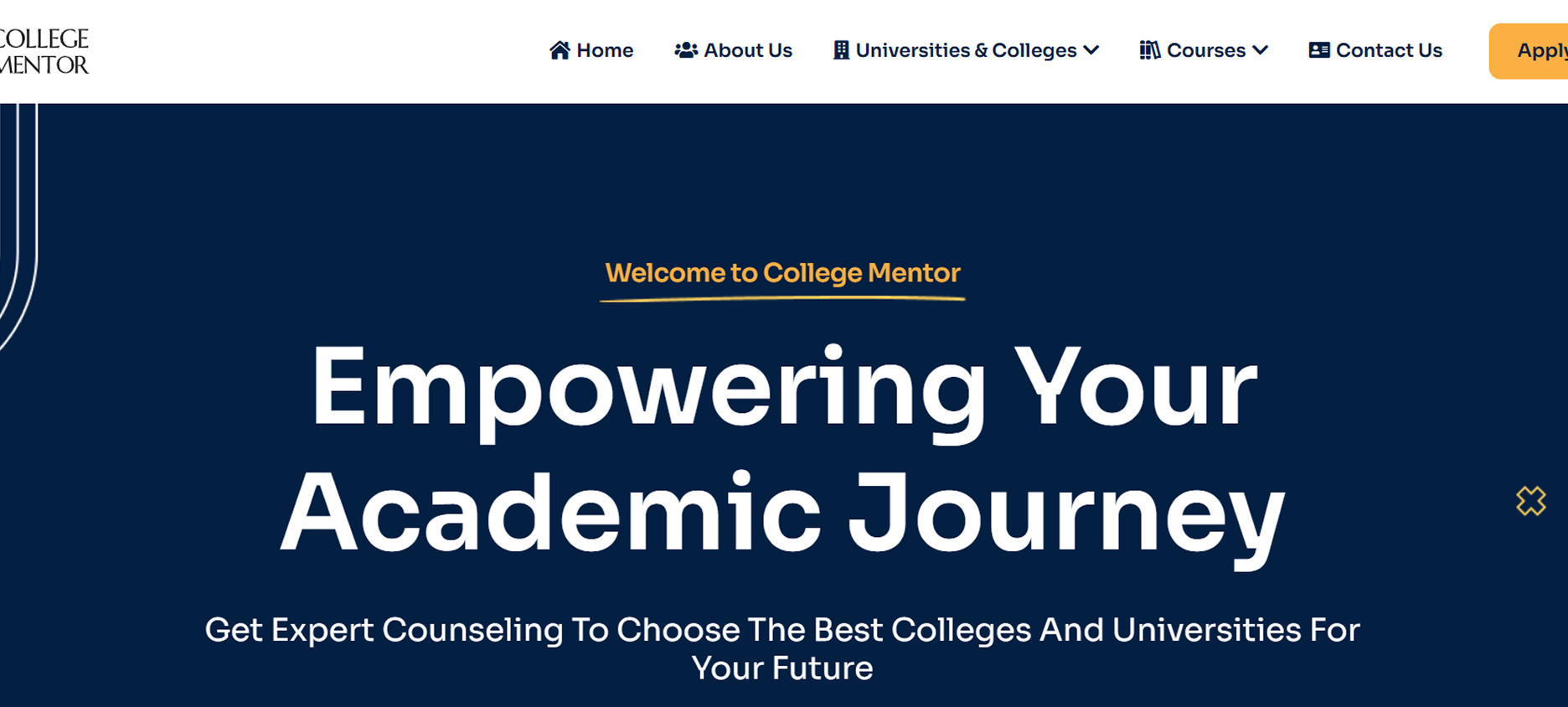Open the Contact Us text link
This screenshot has height=707, width=1568.
[x=1389, y=50]
